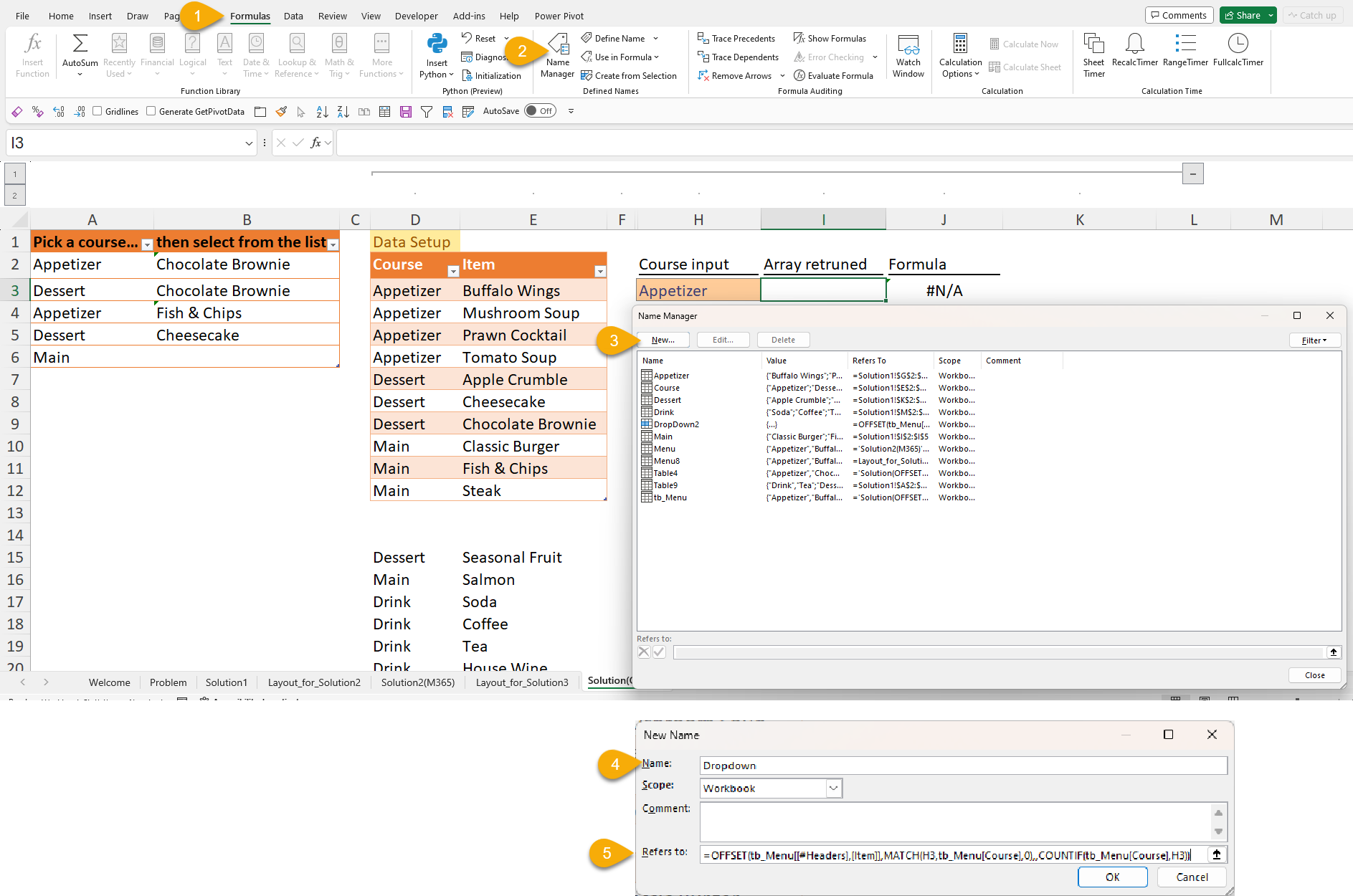This screenshot has width=1353, height=896.
Task: Click the AutoSum icon
Action: pos(80,44)
